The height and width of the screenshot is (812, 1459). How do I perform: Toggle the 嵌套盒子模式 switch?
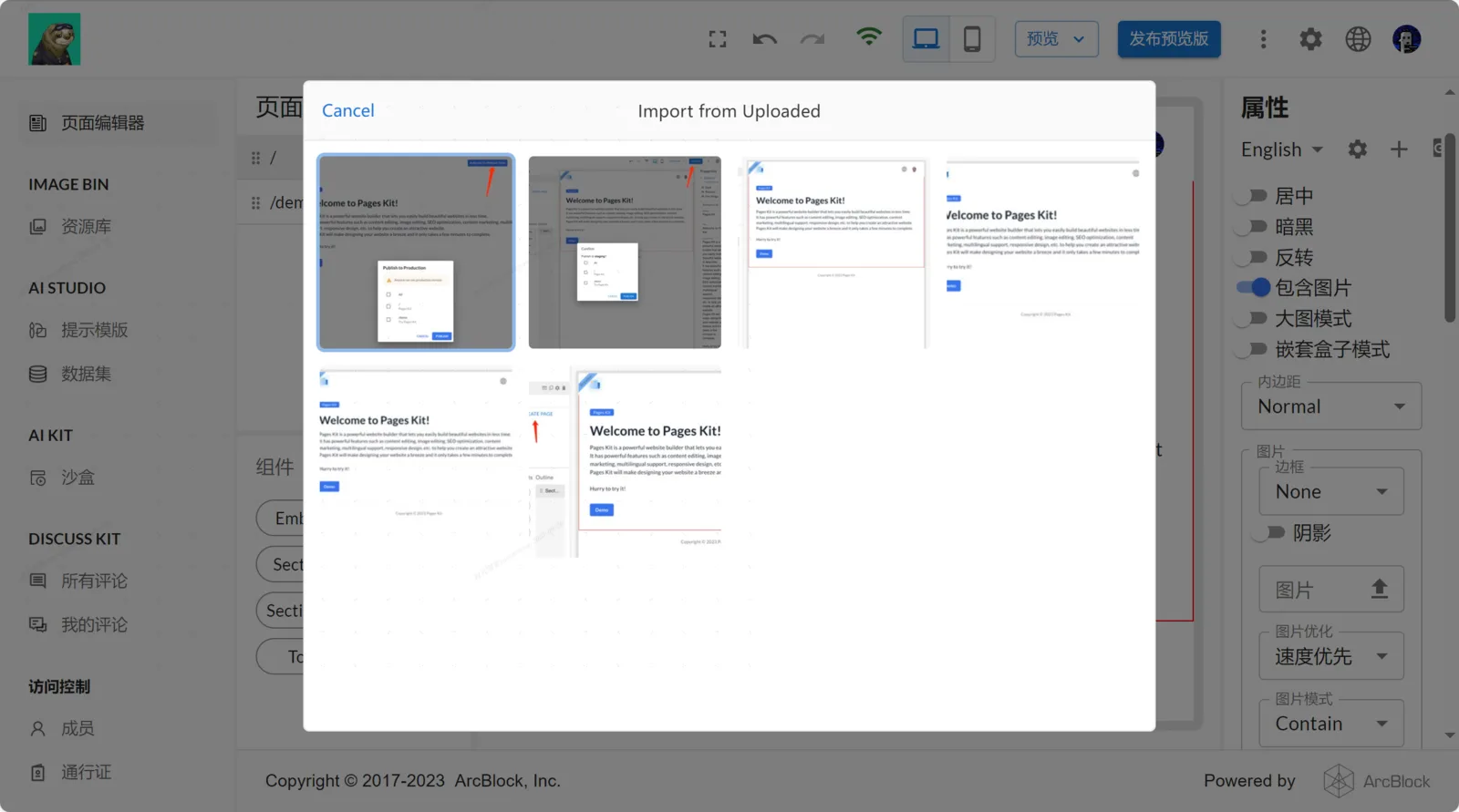coord(1251,349)
